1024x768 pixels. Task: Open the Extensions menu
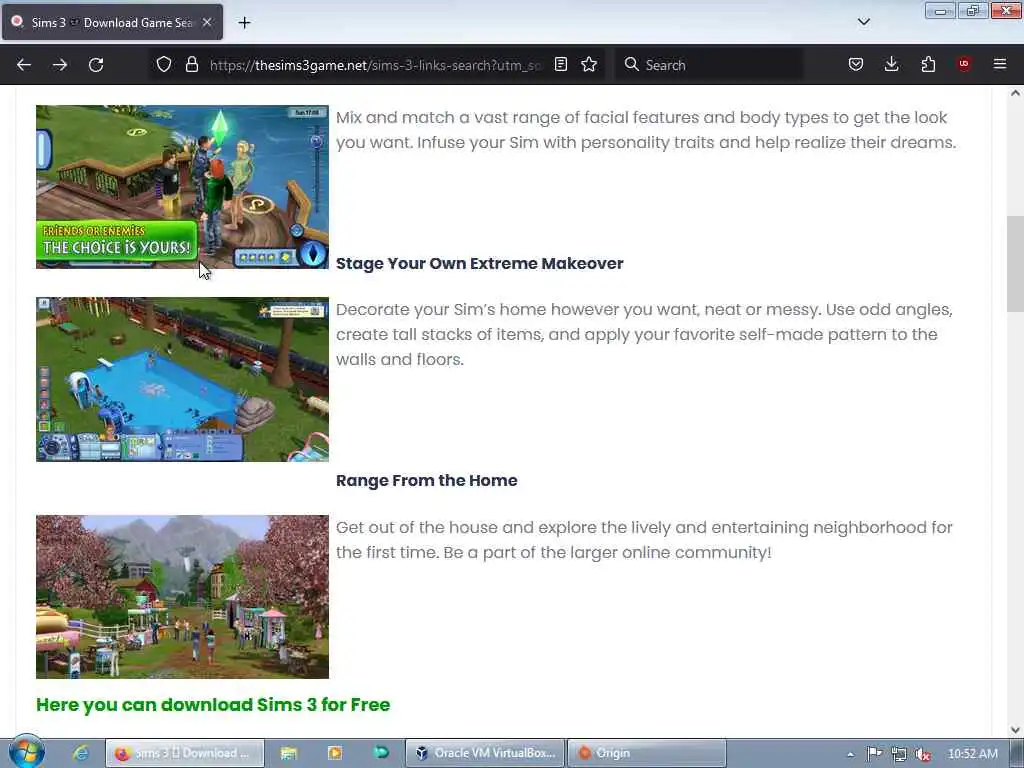coord(928,65)
